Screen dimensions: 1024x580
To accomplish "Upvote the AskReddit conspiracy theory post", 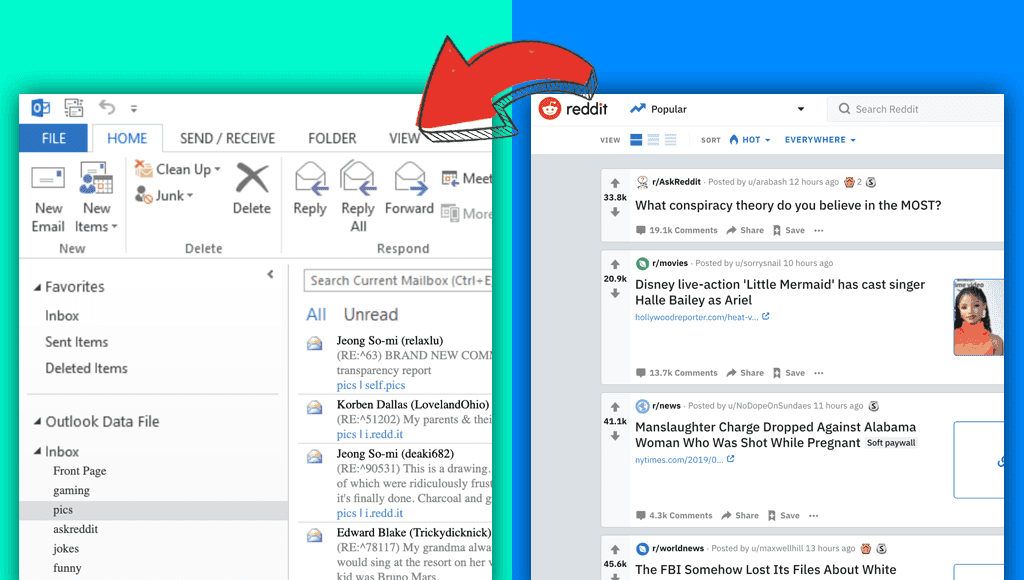I will [615, 183].
